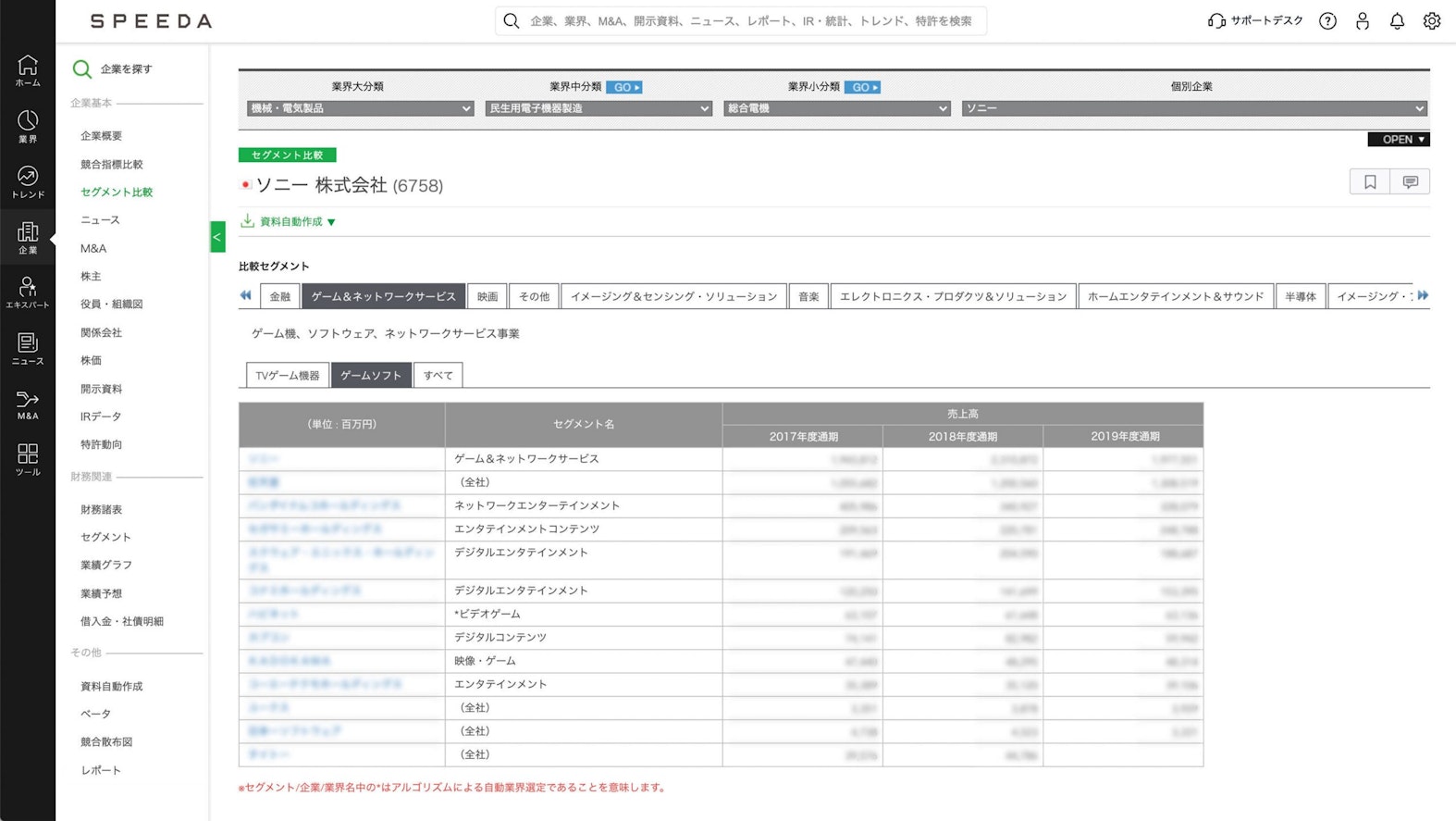The width and height of the screenshot is (1456, 821).
Task: Open the Trend (トレンド) sidebar icon
Action: point(28,181)
